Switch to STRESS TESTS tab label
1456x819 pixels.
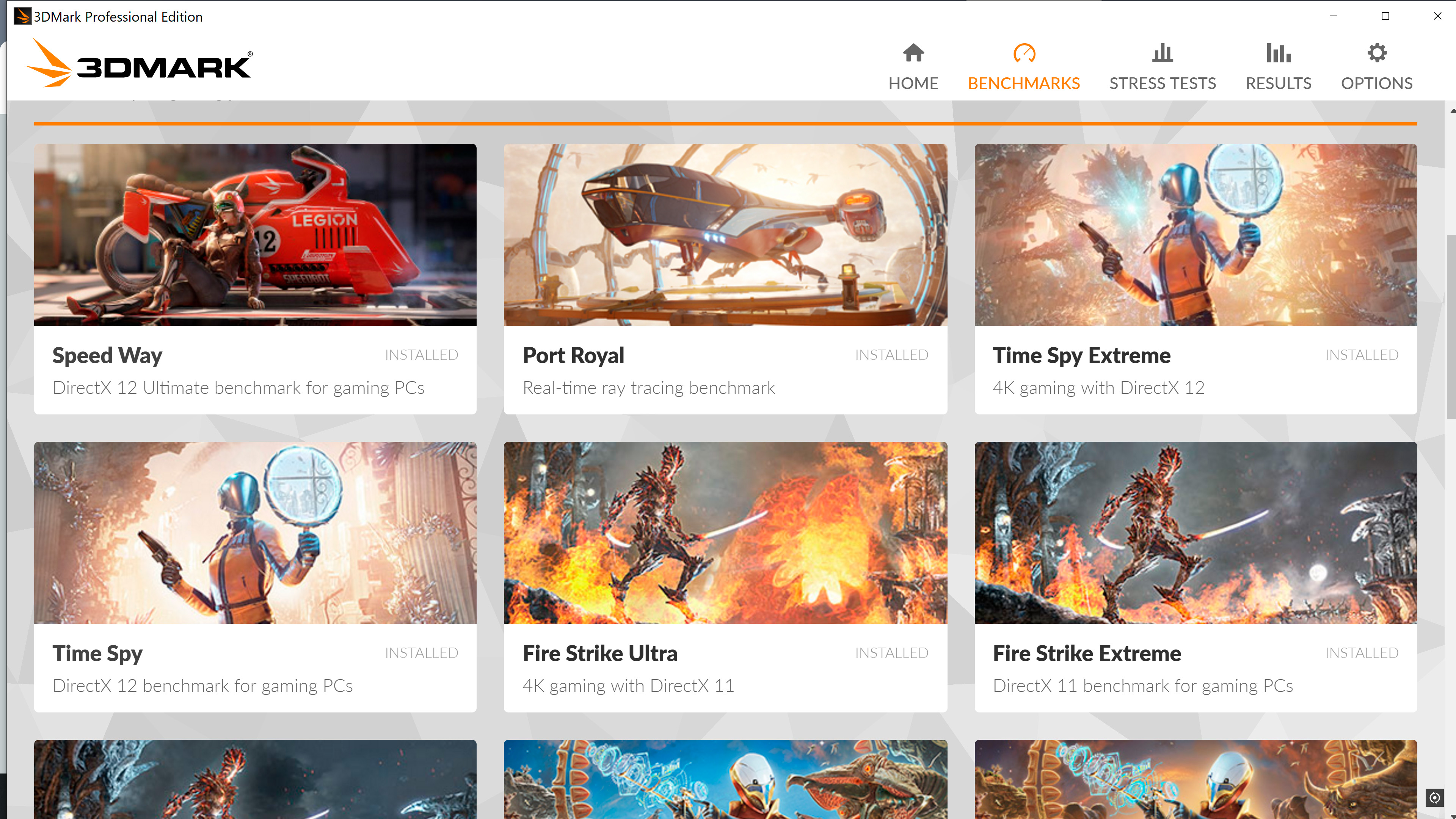point(1162,84)
